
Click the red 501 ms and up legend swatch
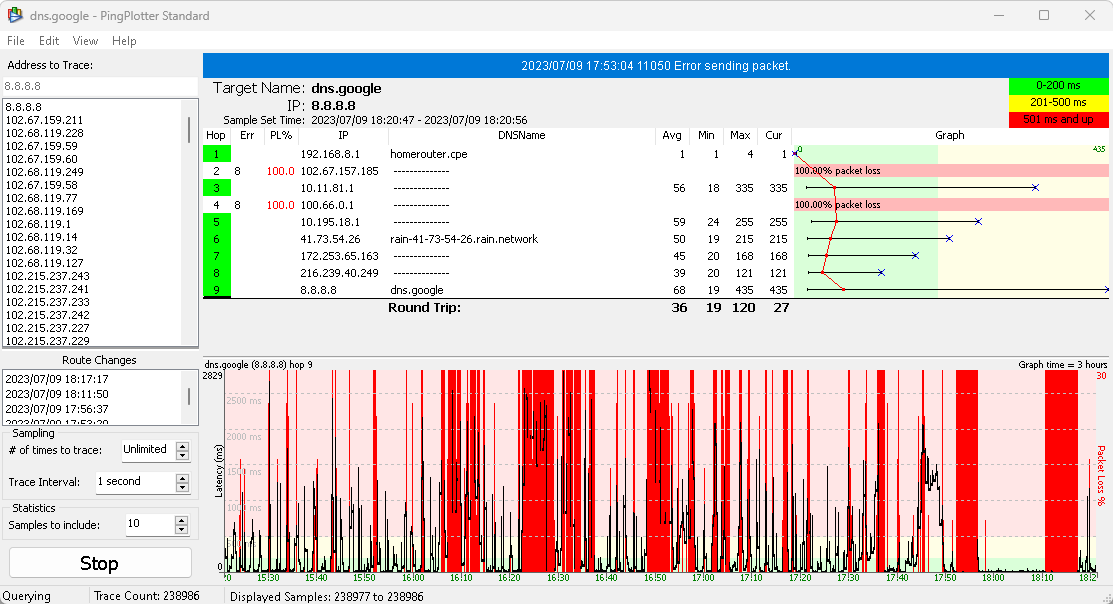pos(1058,119)
